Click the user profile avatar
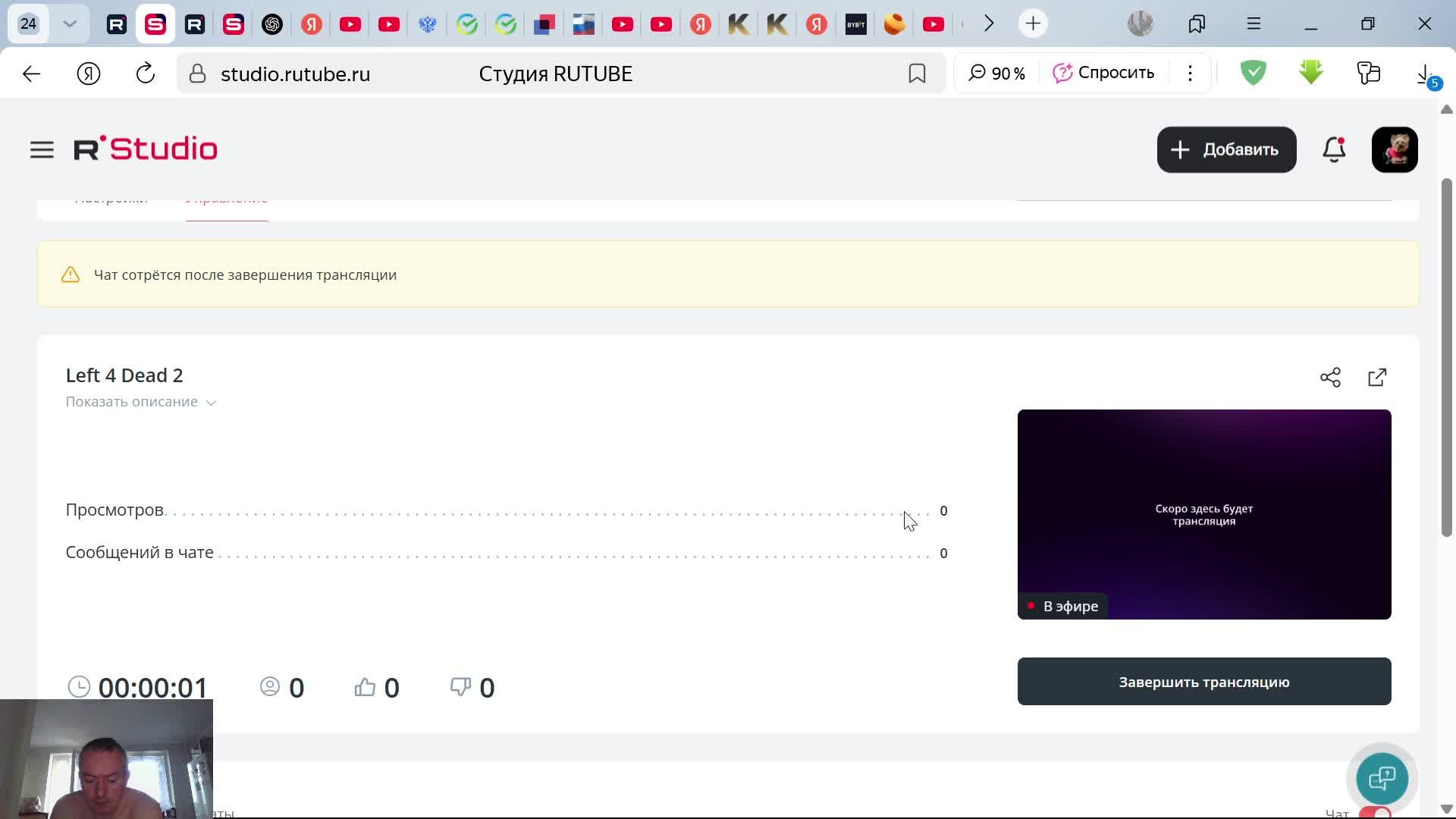Viewport: 1456px width, 819px height. (1394, 149)
